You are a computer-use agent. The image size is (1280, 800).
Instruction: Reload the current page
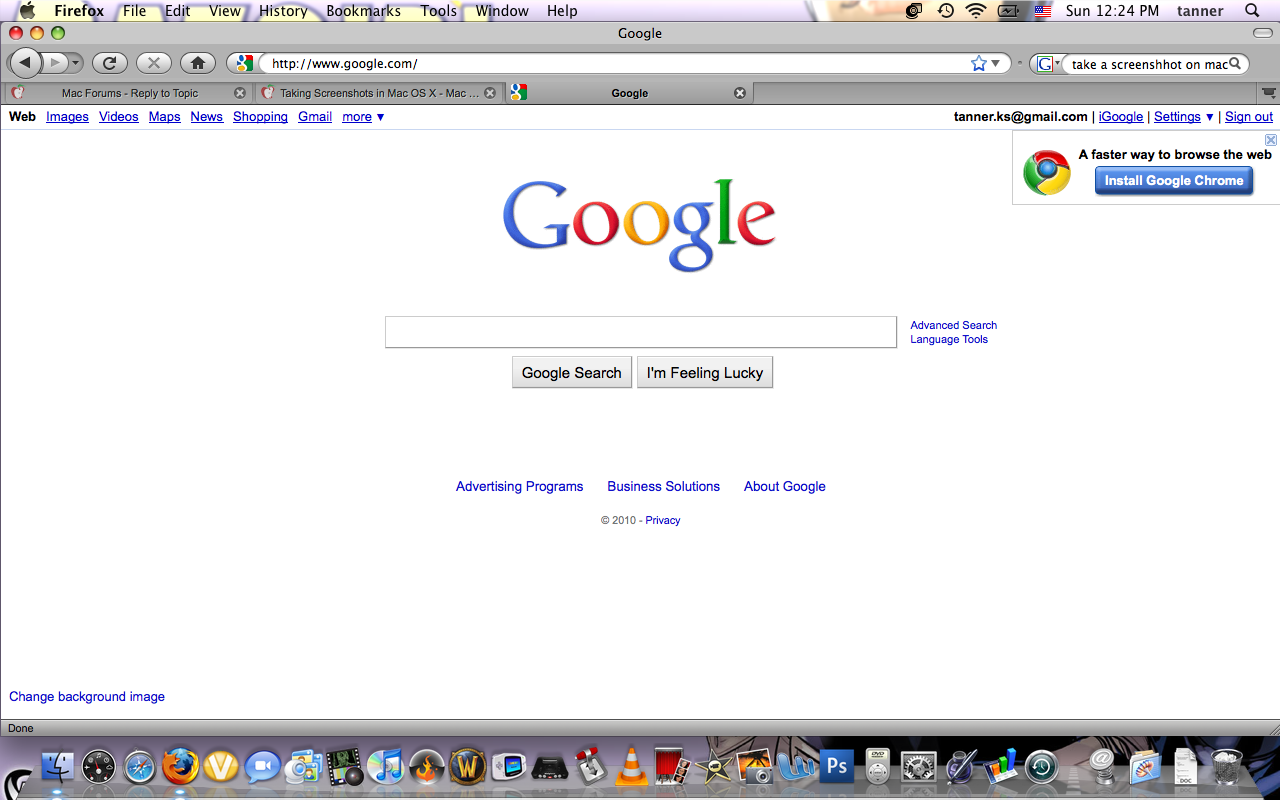pos(110,63)
